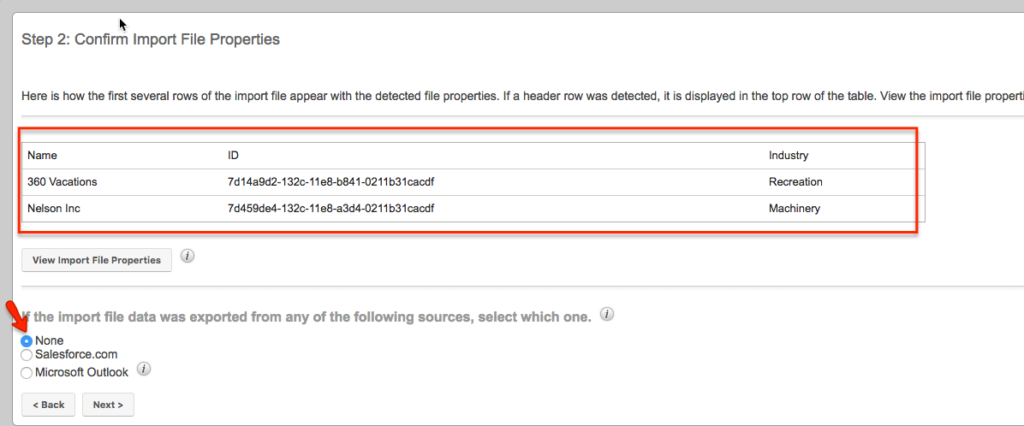This screenshot has height=426, width=1024.
Task: Click the Name column header
Action: (42, 156)
